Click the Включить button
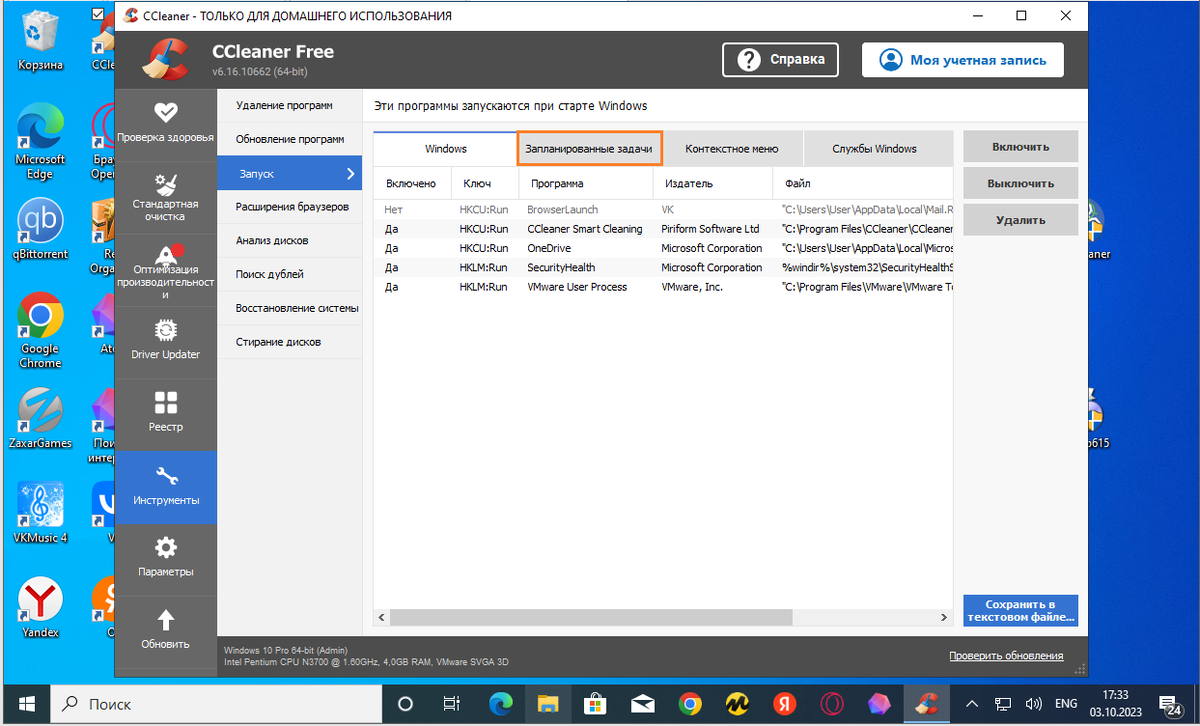The height and width of the screenshot is (726, 1200). [1021, 146]
